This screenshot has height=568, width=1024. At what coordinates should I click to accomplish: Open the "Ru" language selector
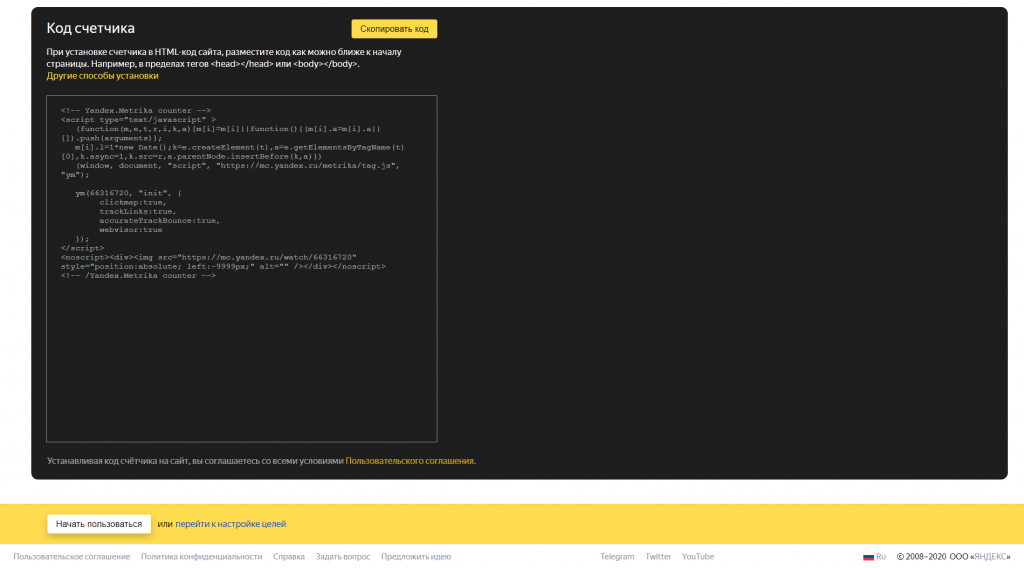coord(880,556)
